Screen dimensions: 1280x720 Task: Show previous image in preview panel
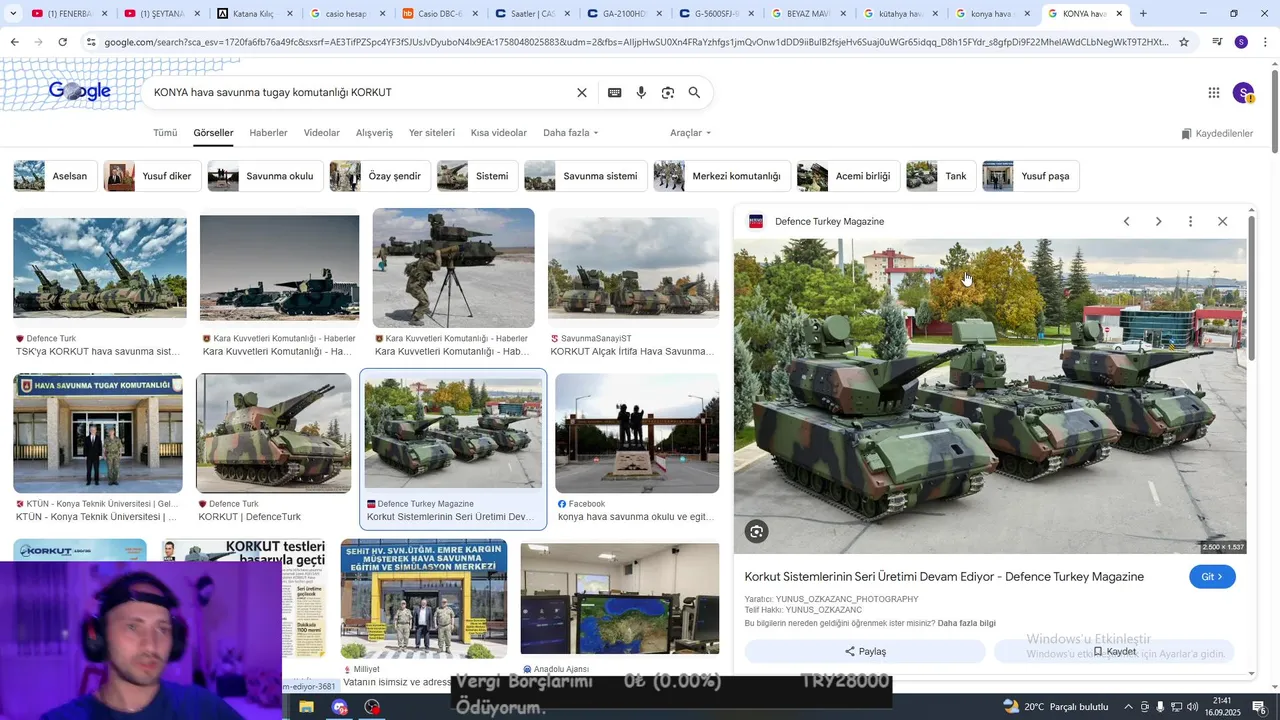[x=1126, y=221]
